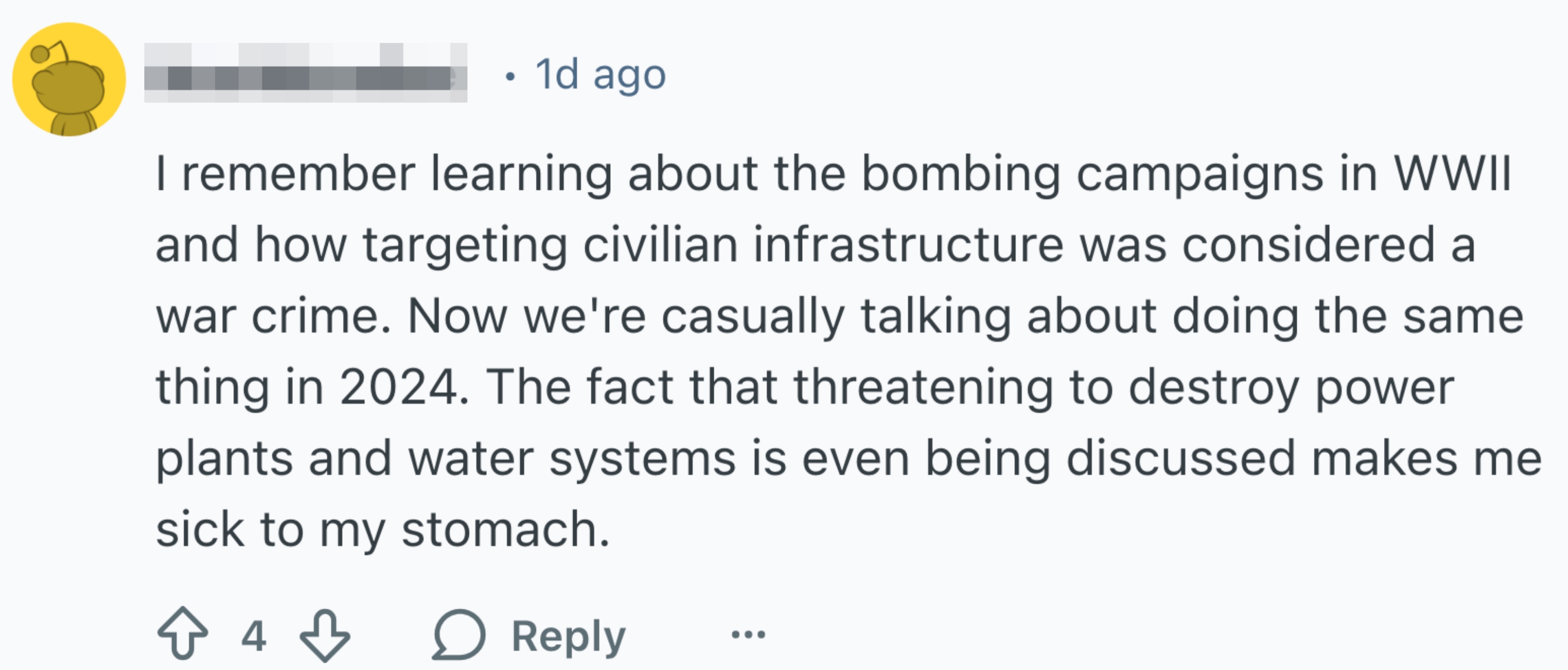This screenshot has width=1568, height=670.
Task: Click the vote score showing 4
Action: [x=253, y=635]
